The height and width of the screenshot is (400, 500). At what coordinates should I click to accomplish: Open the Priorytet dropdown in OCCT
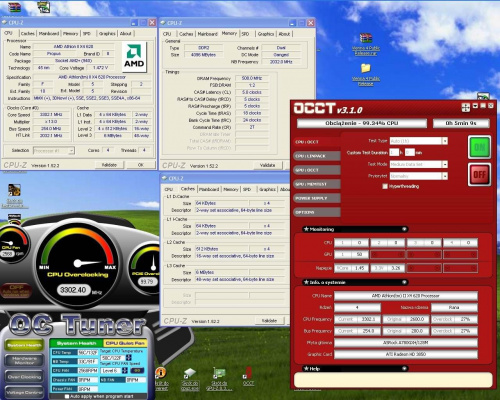[x=445, y=176]
